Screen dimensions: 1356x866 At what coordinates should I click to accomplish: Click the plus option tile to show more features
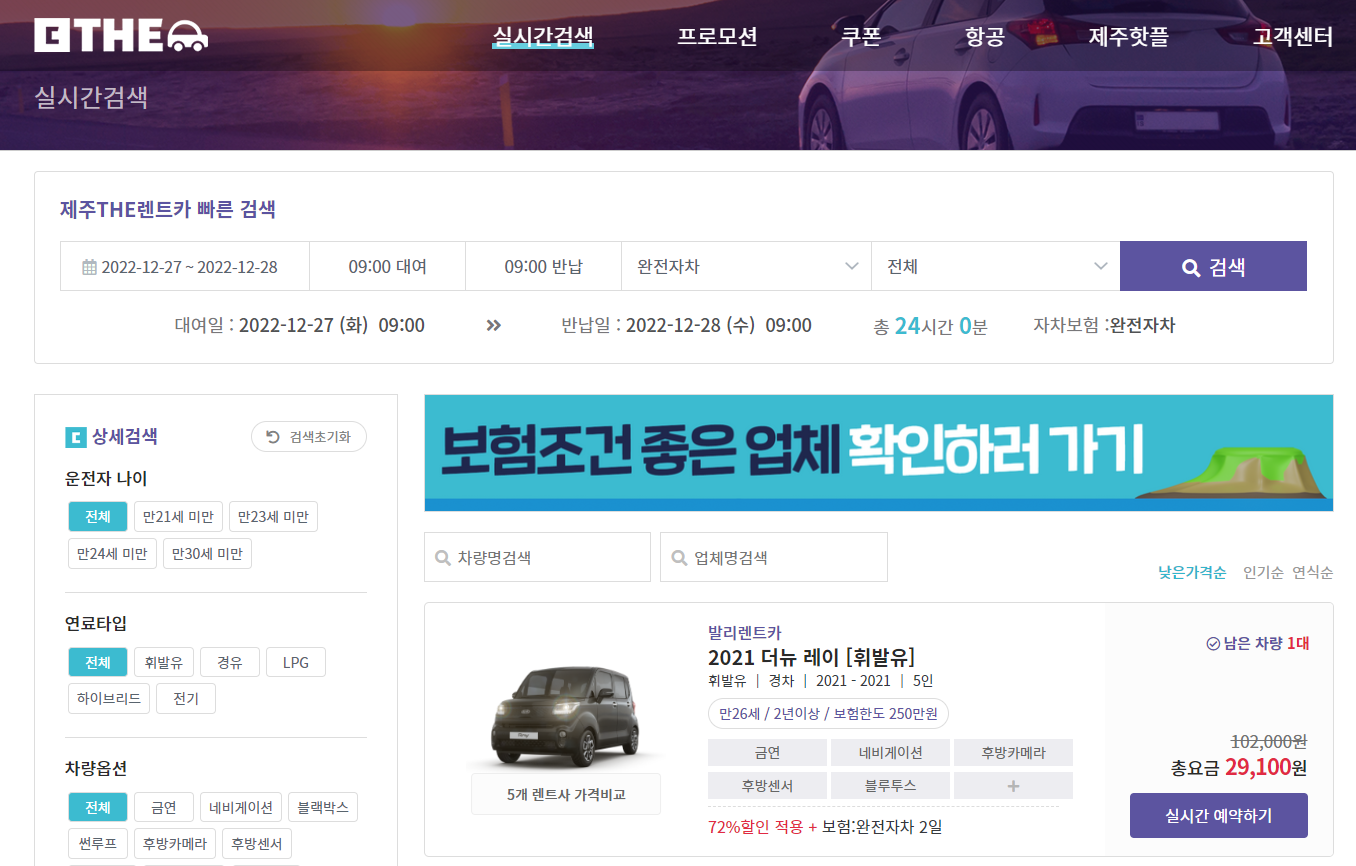pyautogui.click(x=1013, y=786)
